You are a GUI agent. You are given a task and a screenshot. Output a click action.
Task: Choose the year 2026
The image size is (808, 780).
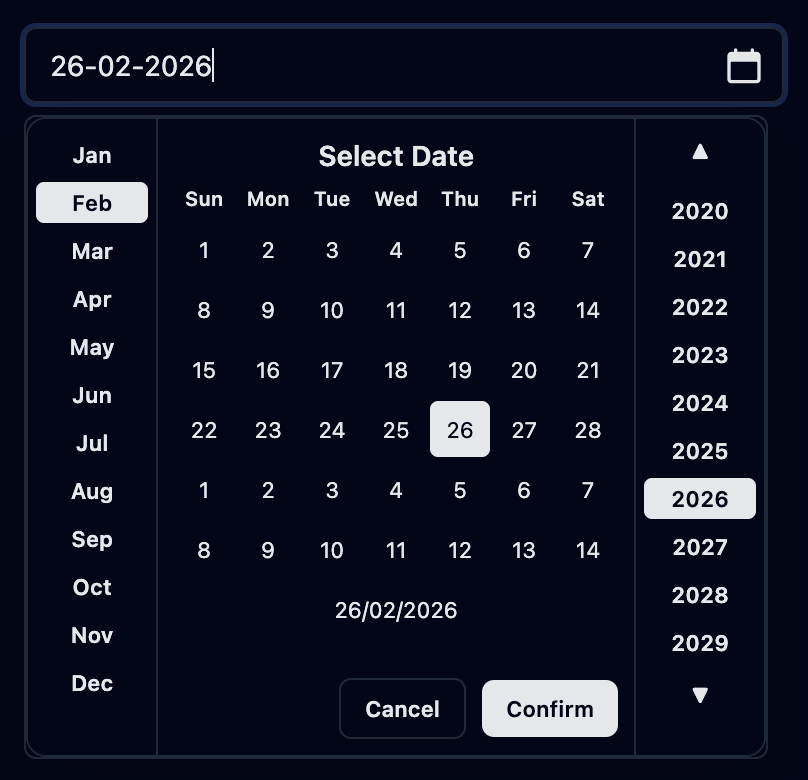699,498
